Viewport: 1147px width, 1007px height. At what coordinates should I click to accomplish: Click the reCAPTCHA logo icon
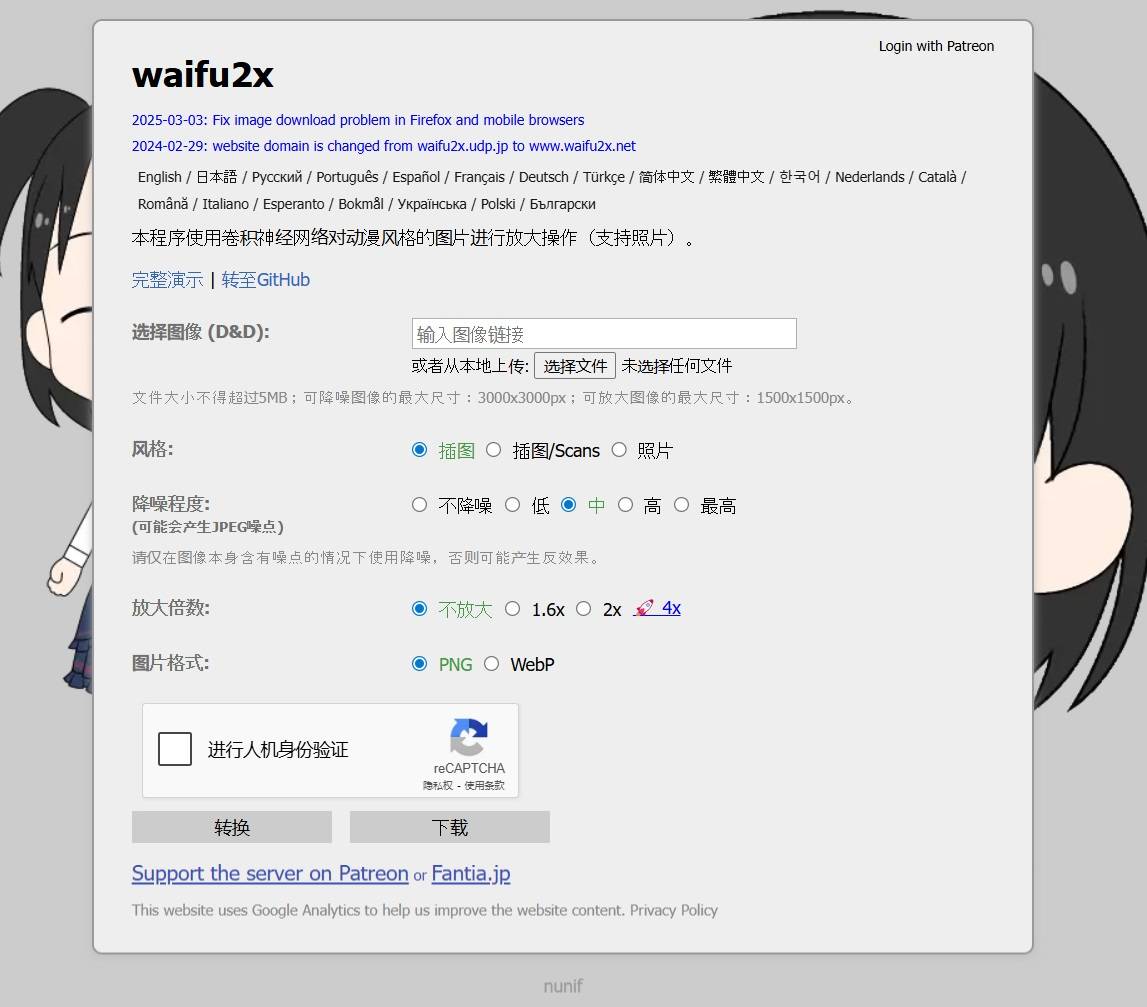click(x=468, y=737)
